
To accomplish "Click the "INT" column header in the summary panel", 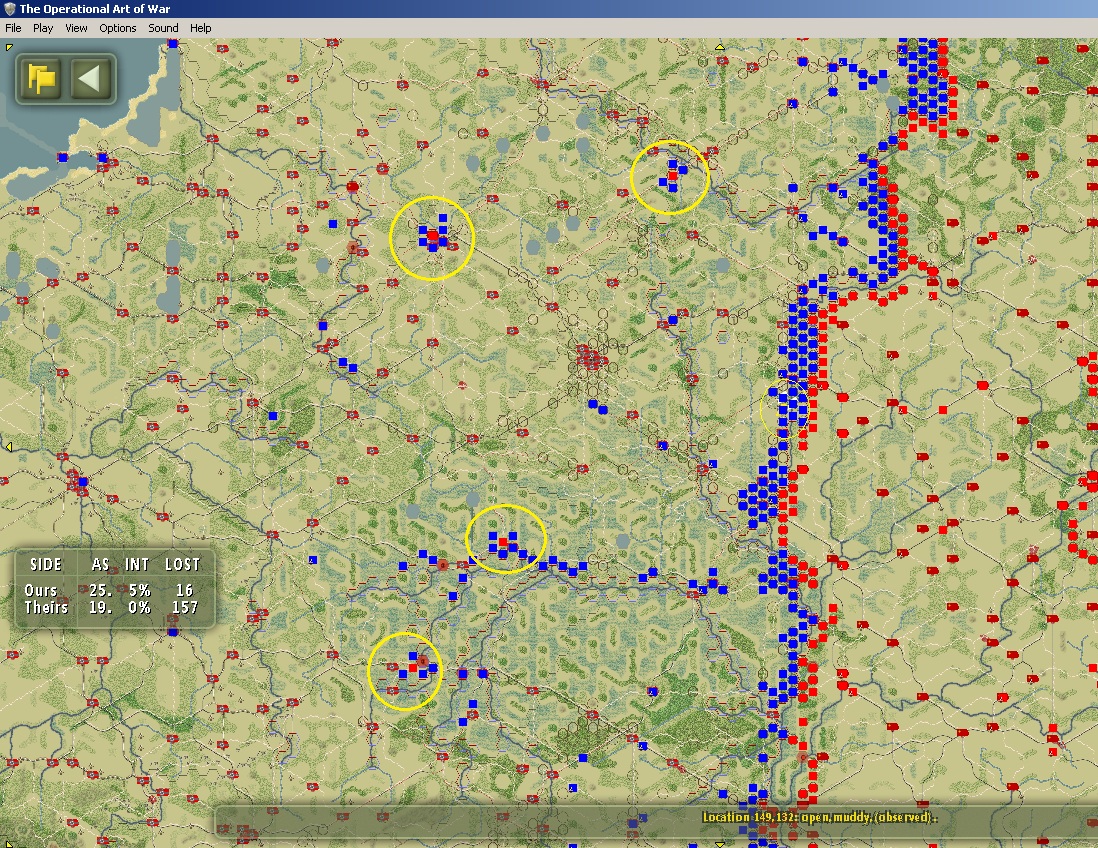I will (137, 564).
